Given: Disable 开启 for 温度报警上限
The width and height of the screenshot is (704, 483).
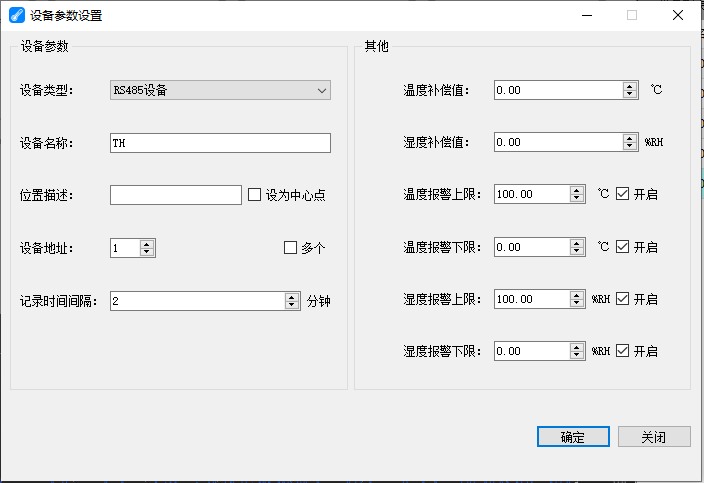Looking at the screenshot, I should (x=623, y=194).
